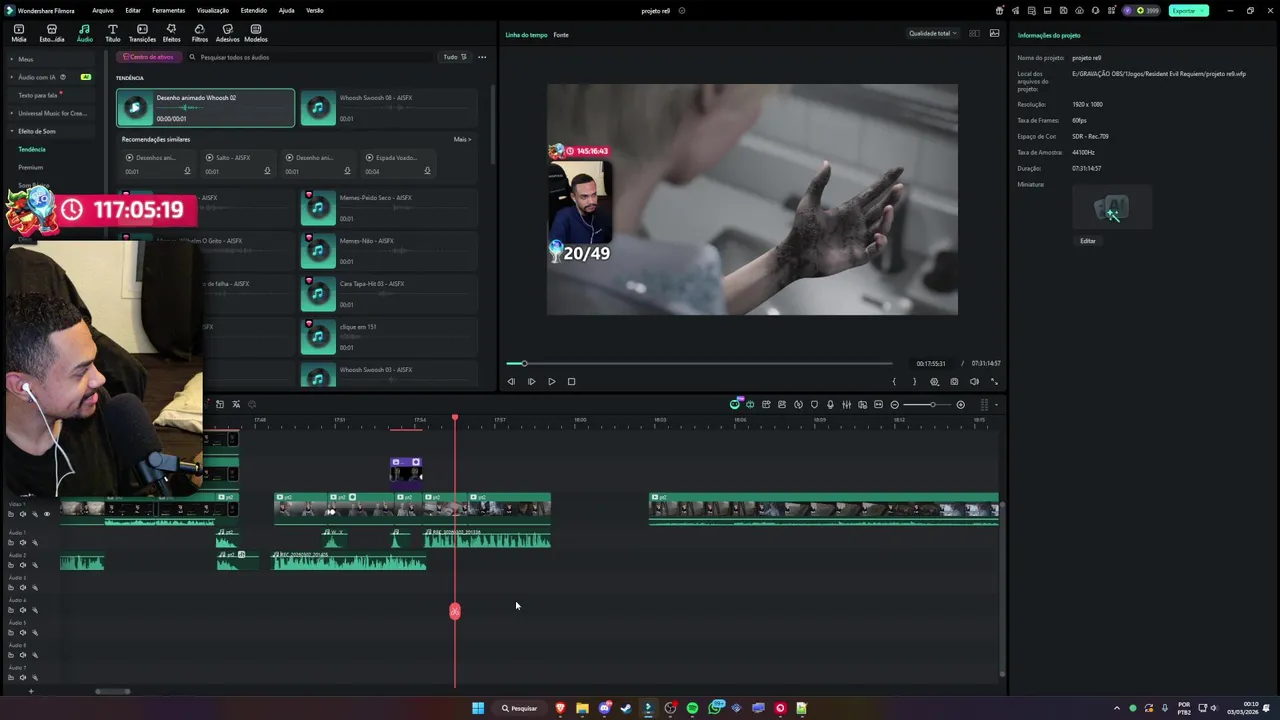Open the Arquivo menu
The width and height of the screenshot is (1280, 720).
point(103,10)
